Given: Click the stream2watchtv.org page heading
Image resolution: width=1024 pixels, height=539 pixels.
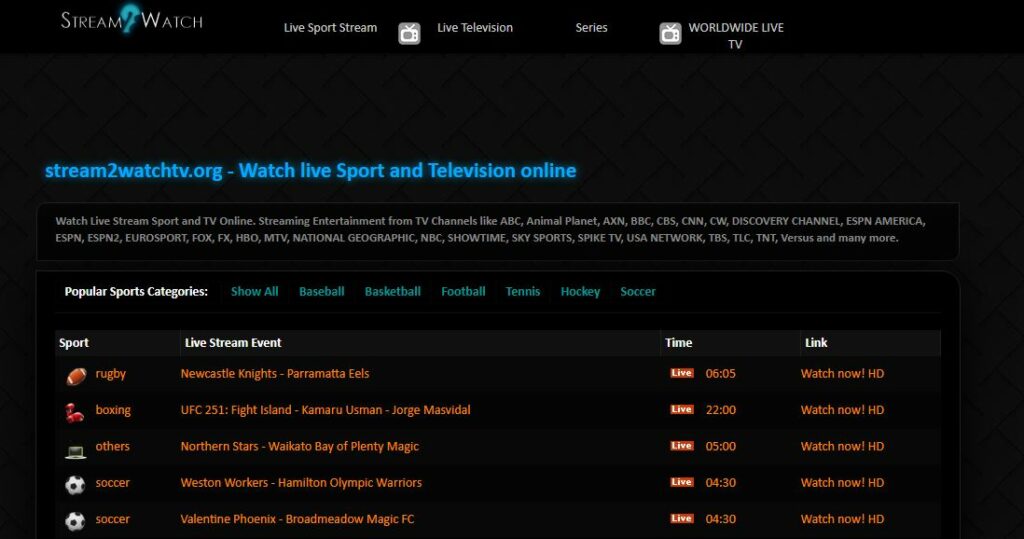Looking at the screenshot, I should (310, 171).
